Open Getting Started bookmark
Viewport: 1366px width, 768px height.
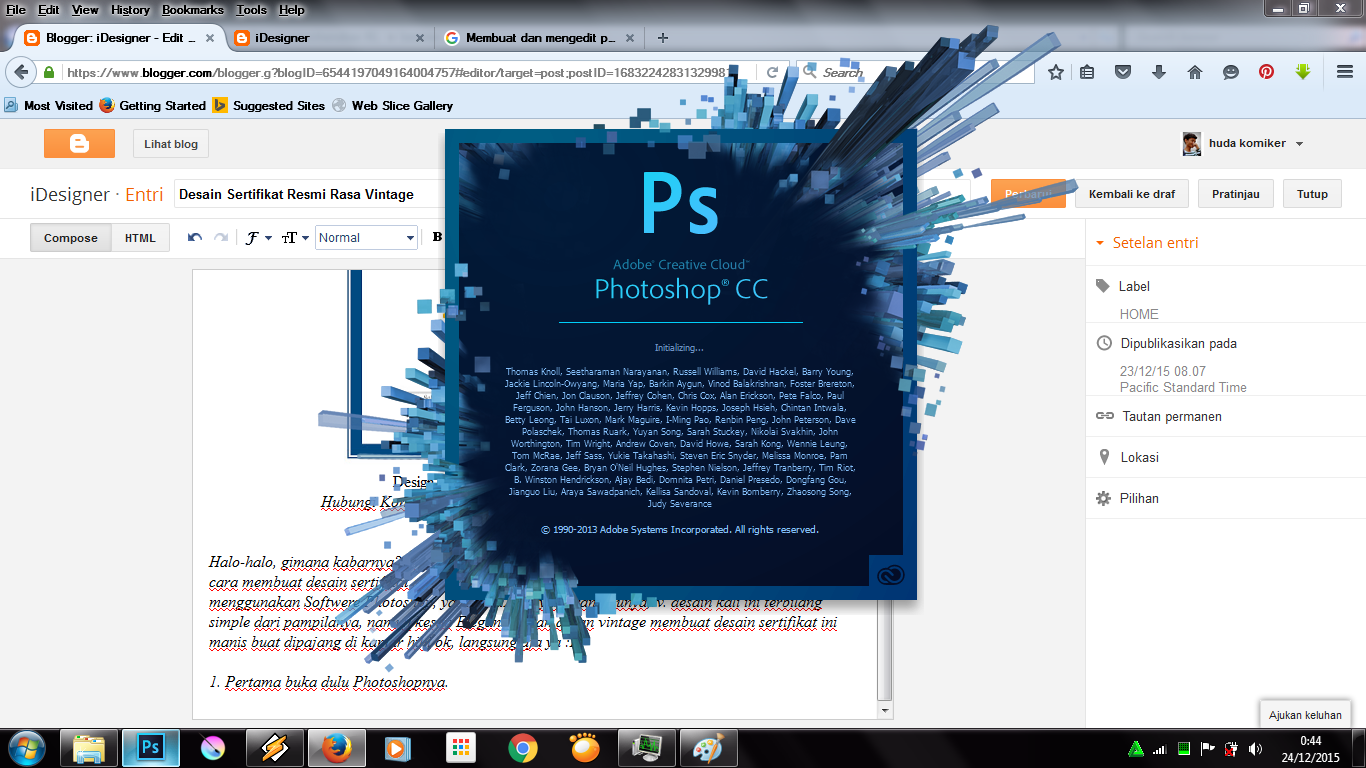point(153,105)
